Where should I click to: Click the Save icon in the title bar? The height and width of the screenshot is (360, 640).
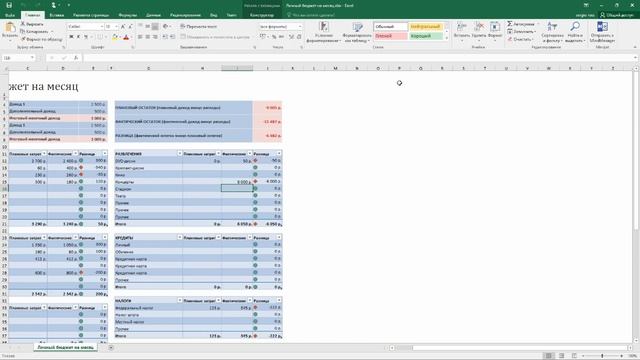tap(9, 5)
